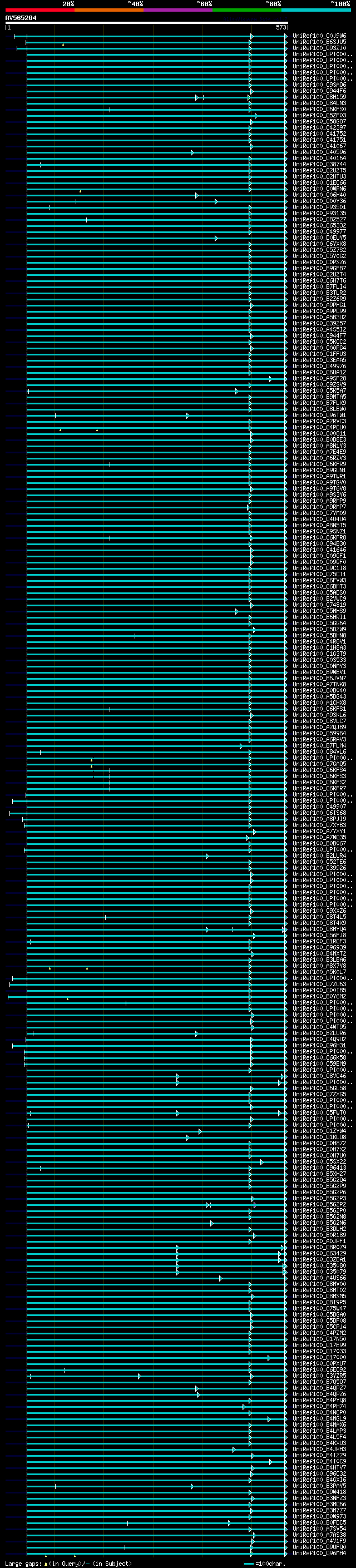The height and width of the screenshot is (1568, 356).
Task: Click subject label UniRef100_D0EUY5
Action: coord(319,238)
